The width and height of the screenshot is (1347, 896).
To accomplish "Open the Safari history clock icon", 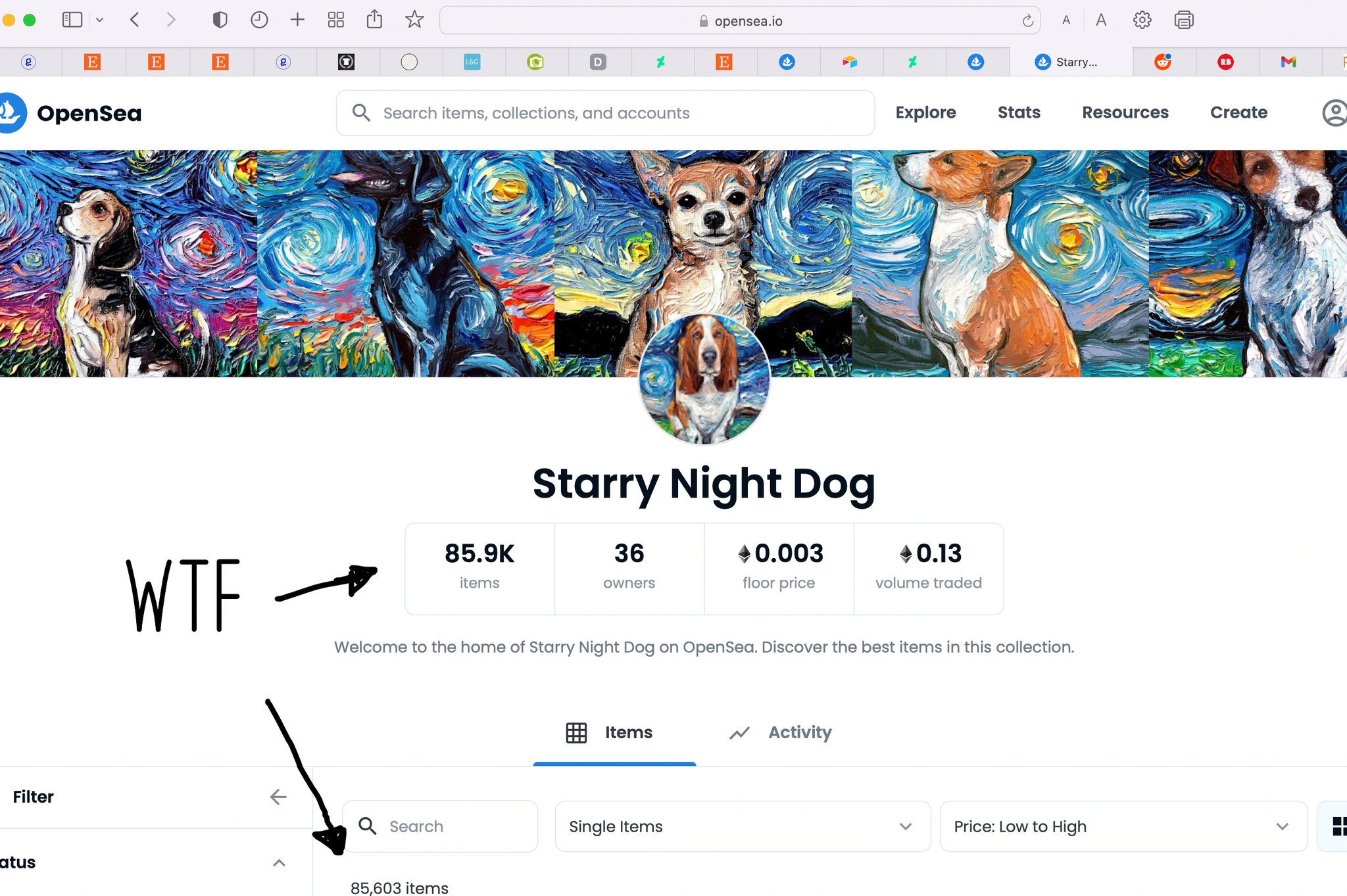I will point(259,20).
